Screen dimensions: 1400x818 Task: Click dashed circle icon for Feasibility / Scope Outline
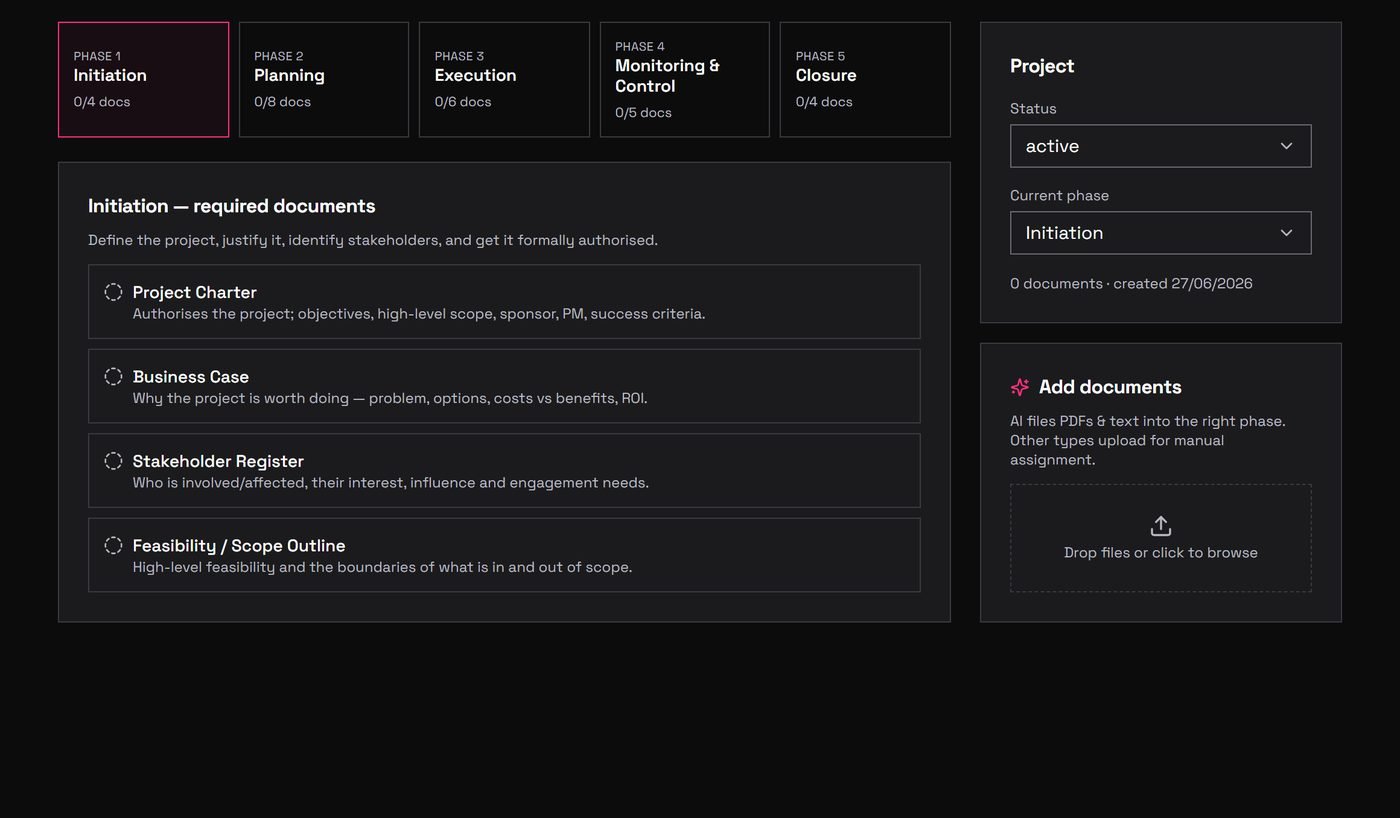click(113, 545)
